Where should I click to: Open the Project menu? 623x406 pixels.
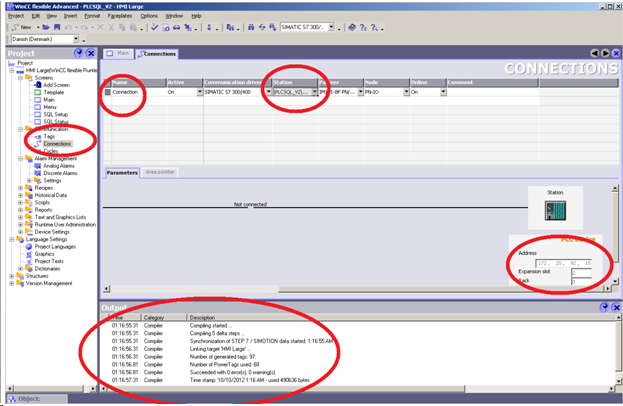(x=16, y=16)
